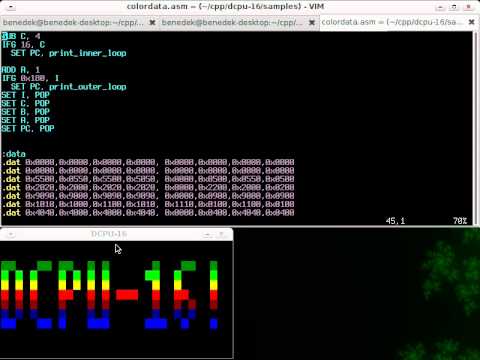480x360 pixels.
Task: Close the colordata.asm tab
Action: pyautogui.click(x=471, y=22)
